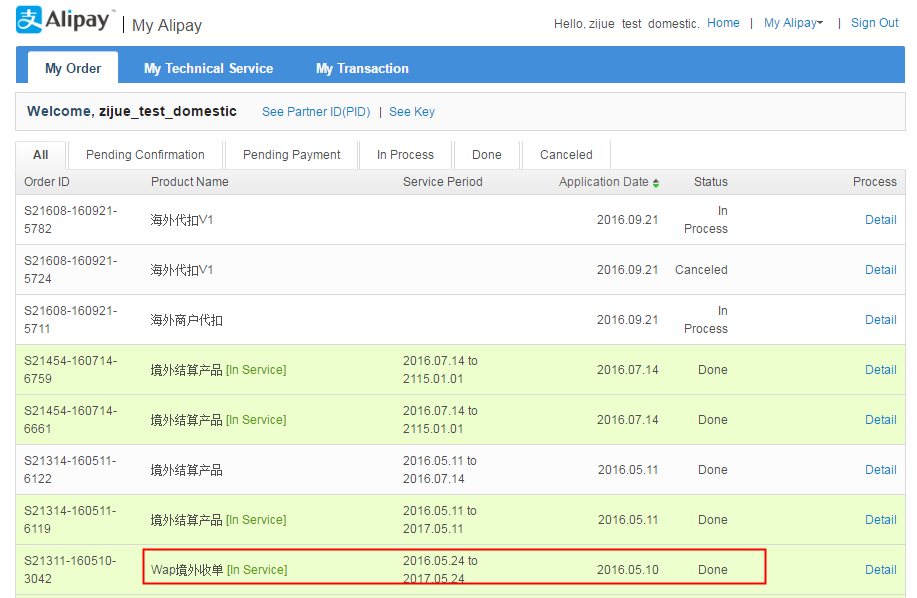
Task: Open My Transaction tab
Action: [x=362, y=68]
